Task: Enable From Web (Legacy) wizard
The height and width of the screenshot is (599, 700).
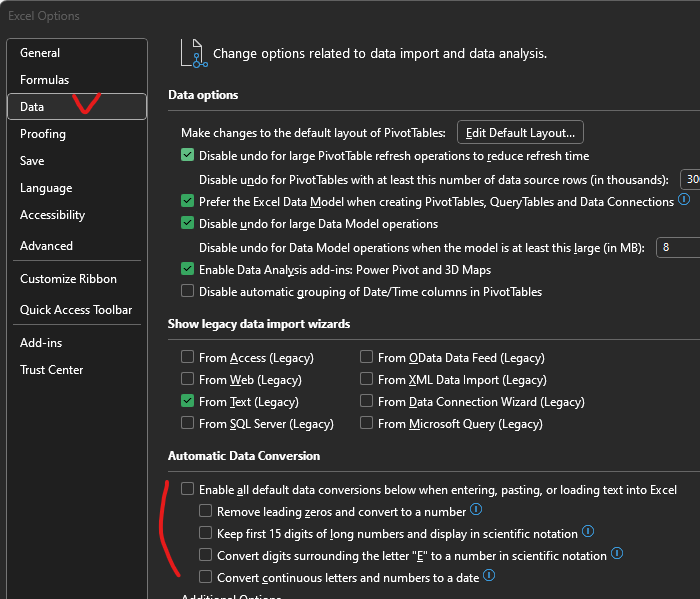Action: (188, 379)
